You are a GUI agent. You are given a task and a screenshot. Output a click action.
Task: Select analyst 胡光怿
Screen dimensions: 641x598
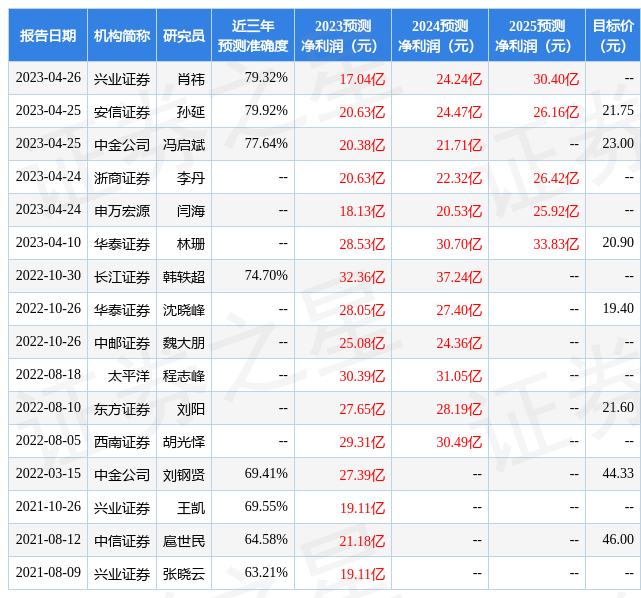pos(184,443)
